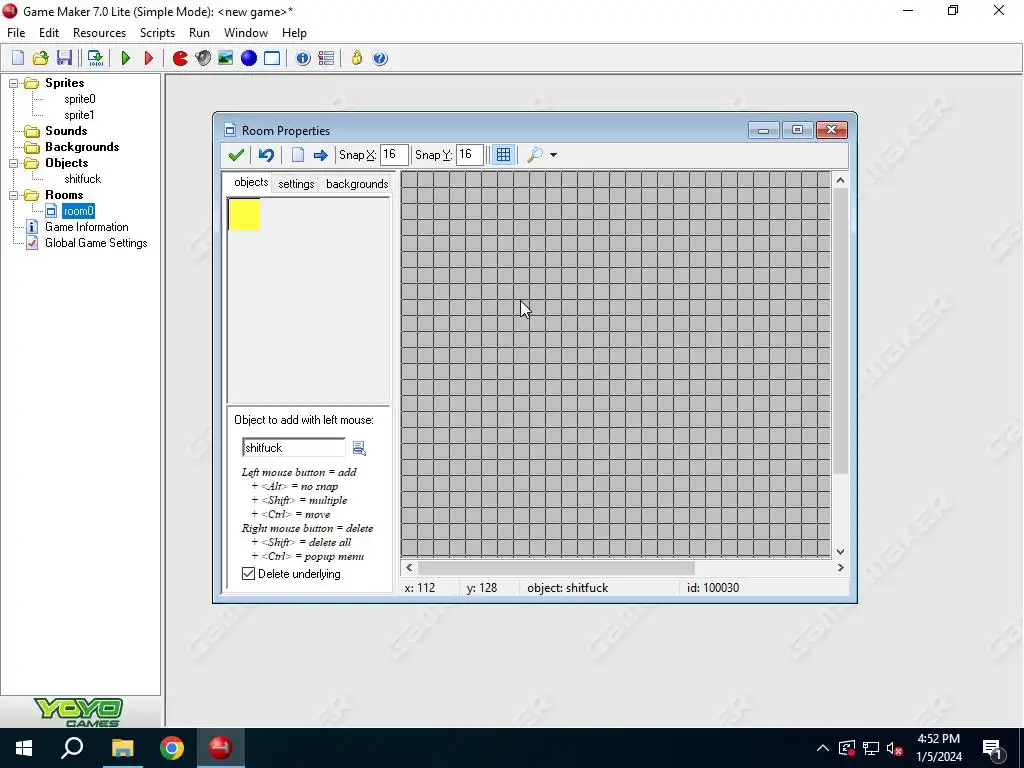The height and width of the screenshot is (768, 1024).
Task: Open the Run menu
Action: (199, 33)
